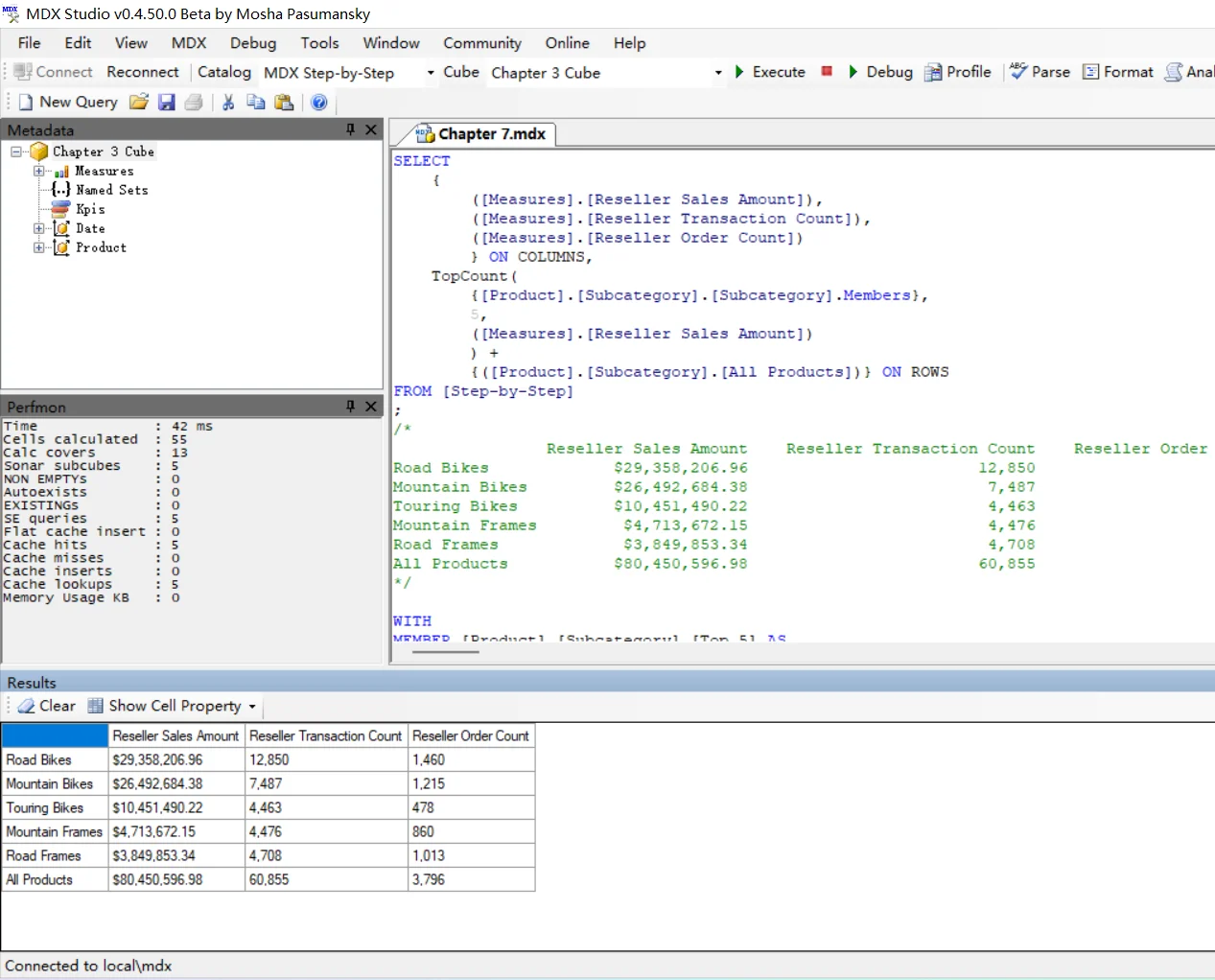Collapse the Chapter 3 Cube tree node
Image resolution: width=1215 pixels, height=980 pixels.
(x=16, y=152)
